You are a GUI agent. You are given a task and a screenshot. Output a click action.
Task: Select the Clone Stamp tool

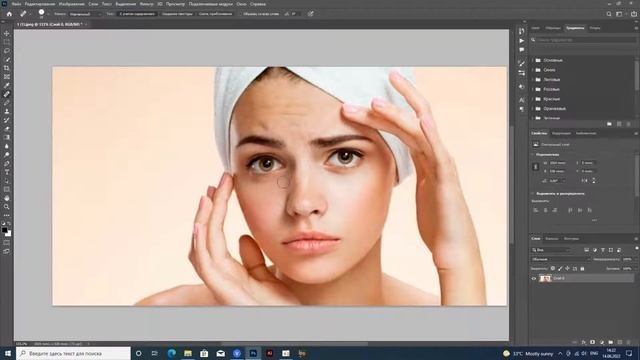[x=7, y=111]
